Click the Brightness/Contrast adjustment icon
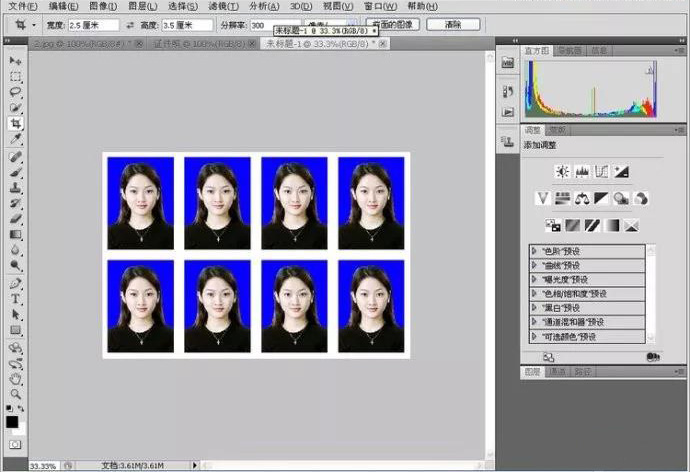 pyautogui.click(x=562, y=172)
